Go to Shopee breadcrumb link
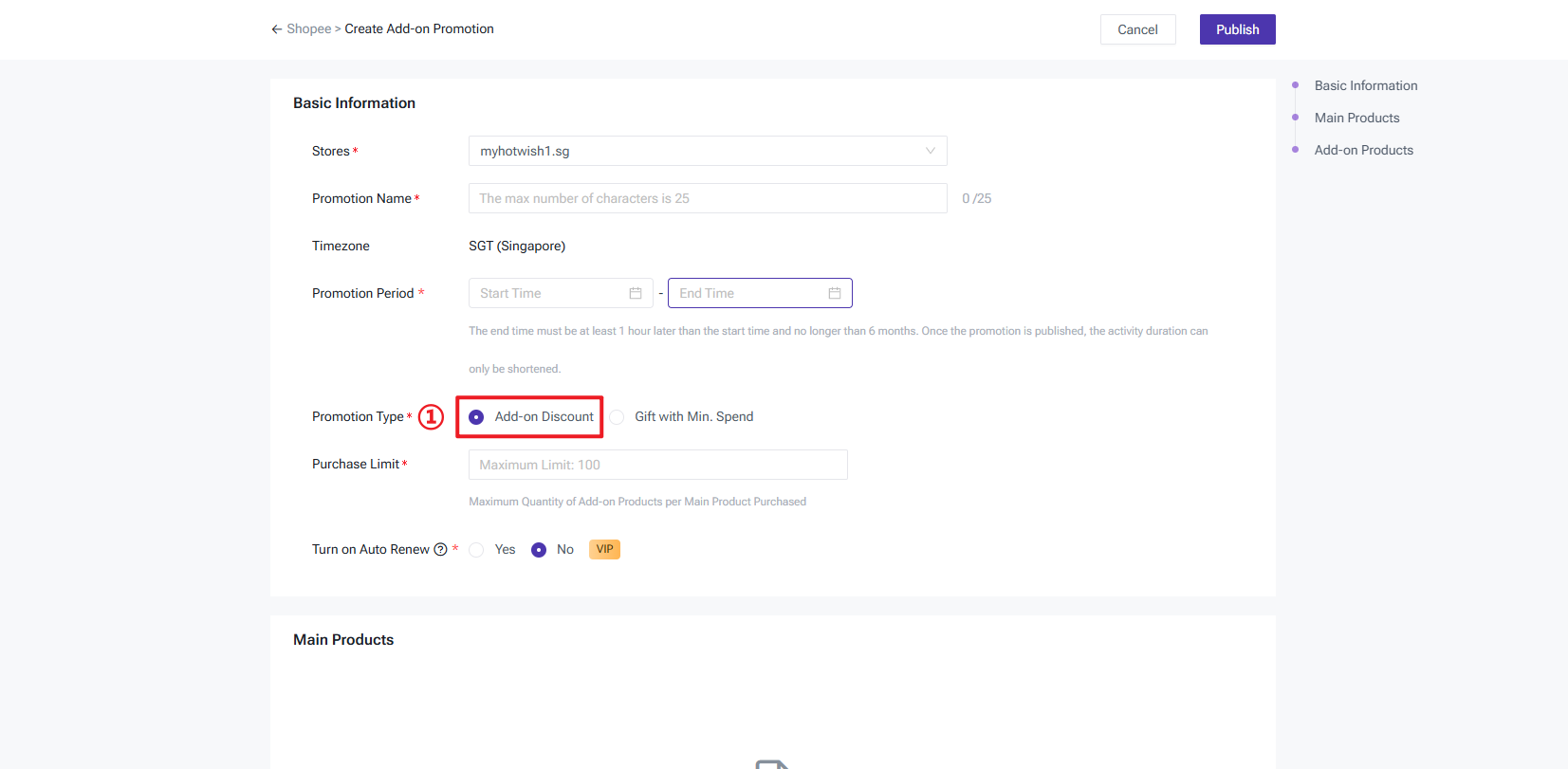This screenshot has width=1568, height=769. pyautogui.click(x=309, y=29)
